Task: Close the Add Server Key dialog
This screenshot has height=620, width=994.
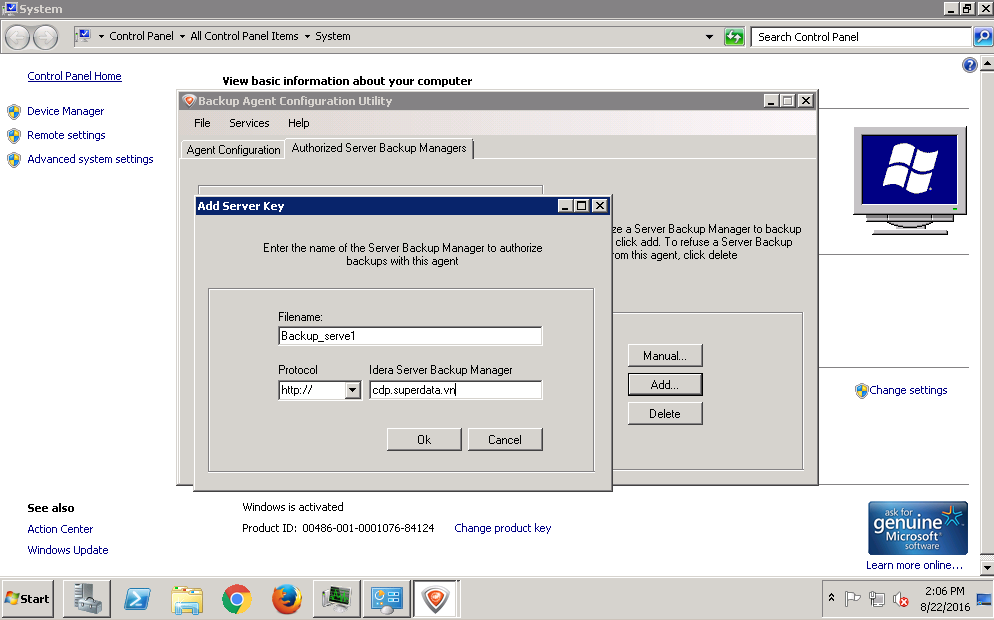Action: pyautogui.click(x=600, y=205)
